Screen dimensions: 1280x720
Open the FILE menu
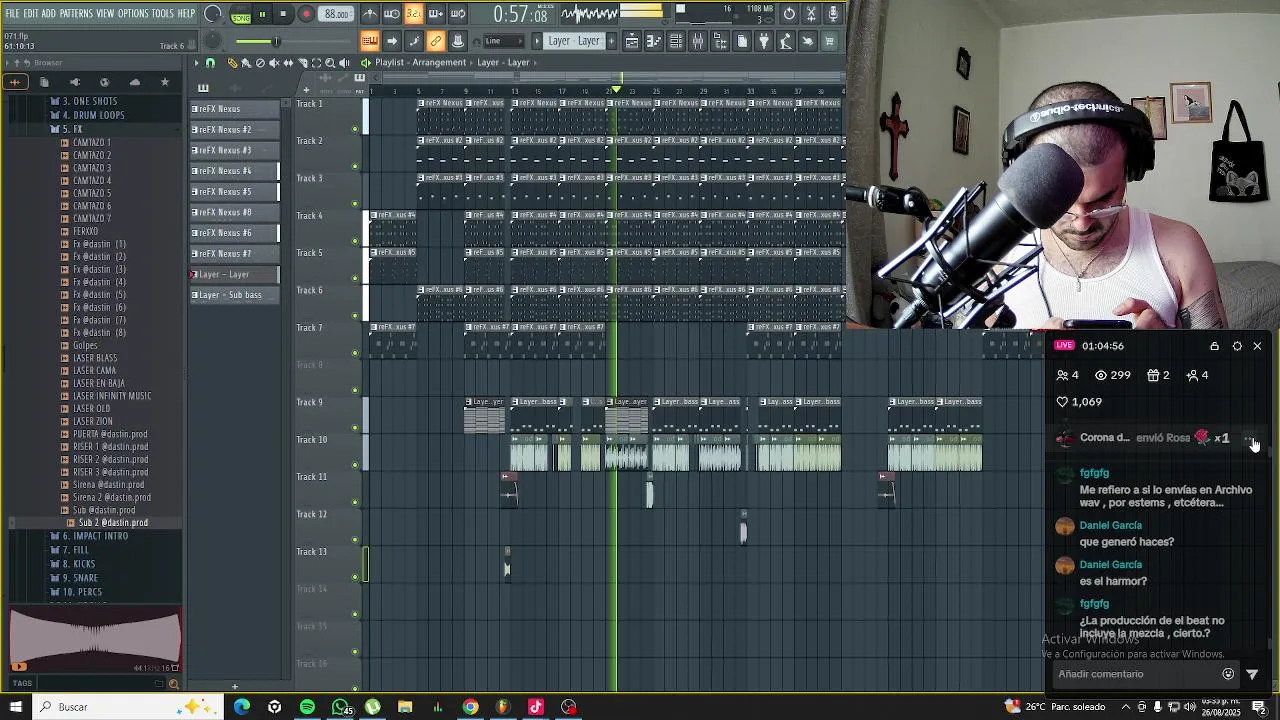pos(12,14)
